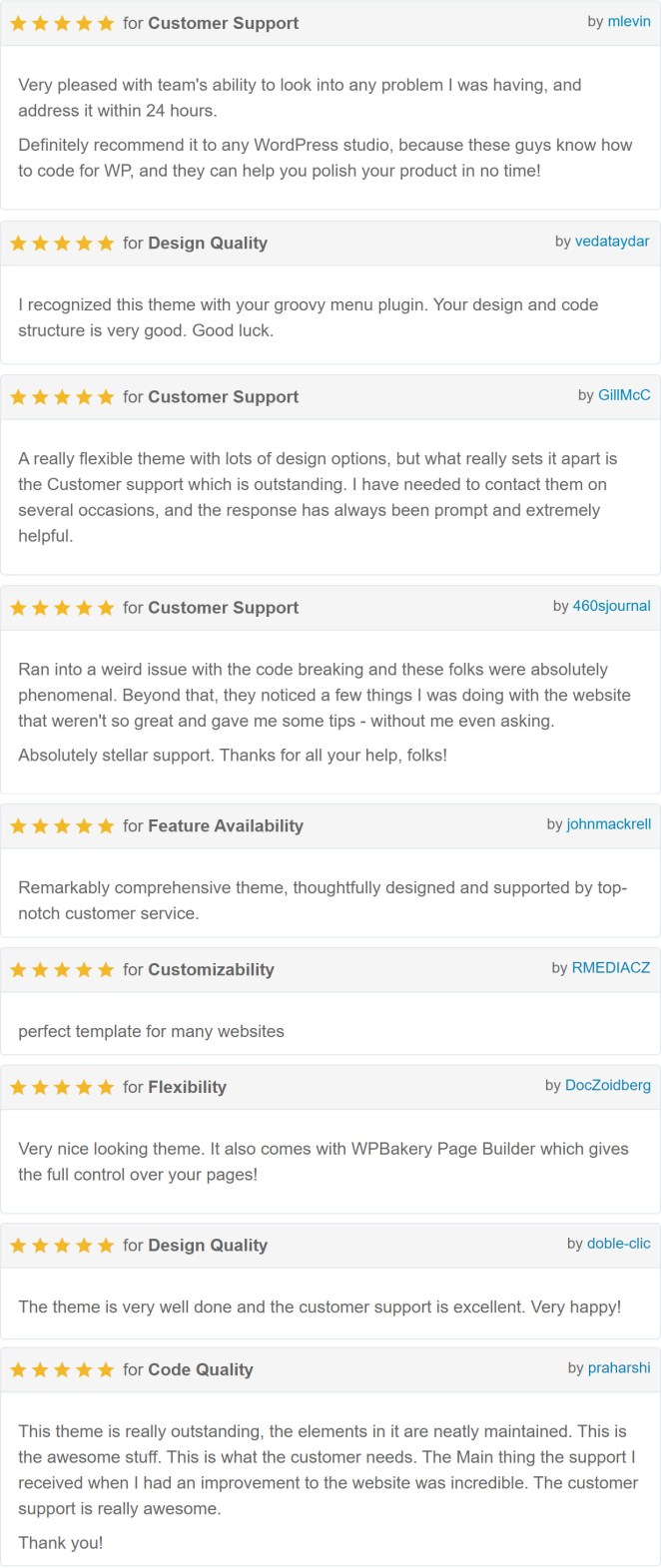The width and height of the screenshot is (661, 1568).
Task: Open doble-clic's profile link
Action: coord(619,1243)
